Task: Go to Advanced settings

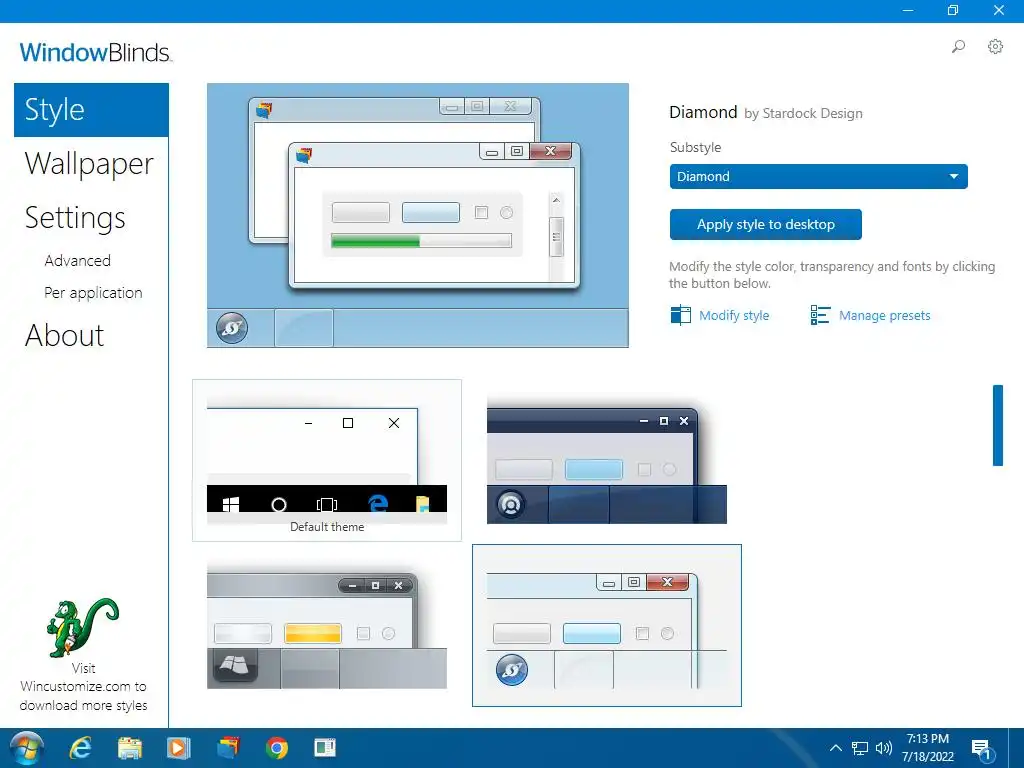Action: coord(78,261)
